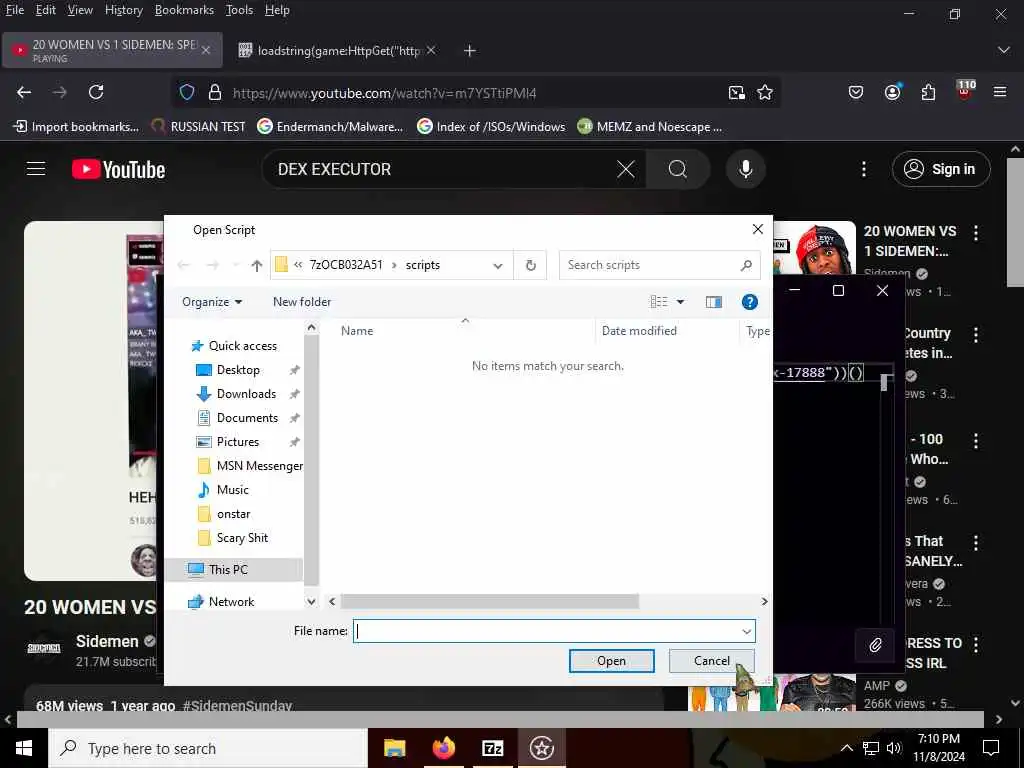This screenshot has height=768, width=1024.
Task: Click the Cancel button
Action: pos(711,661)
